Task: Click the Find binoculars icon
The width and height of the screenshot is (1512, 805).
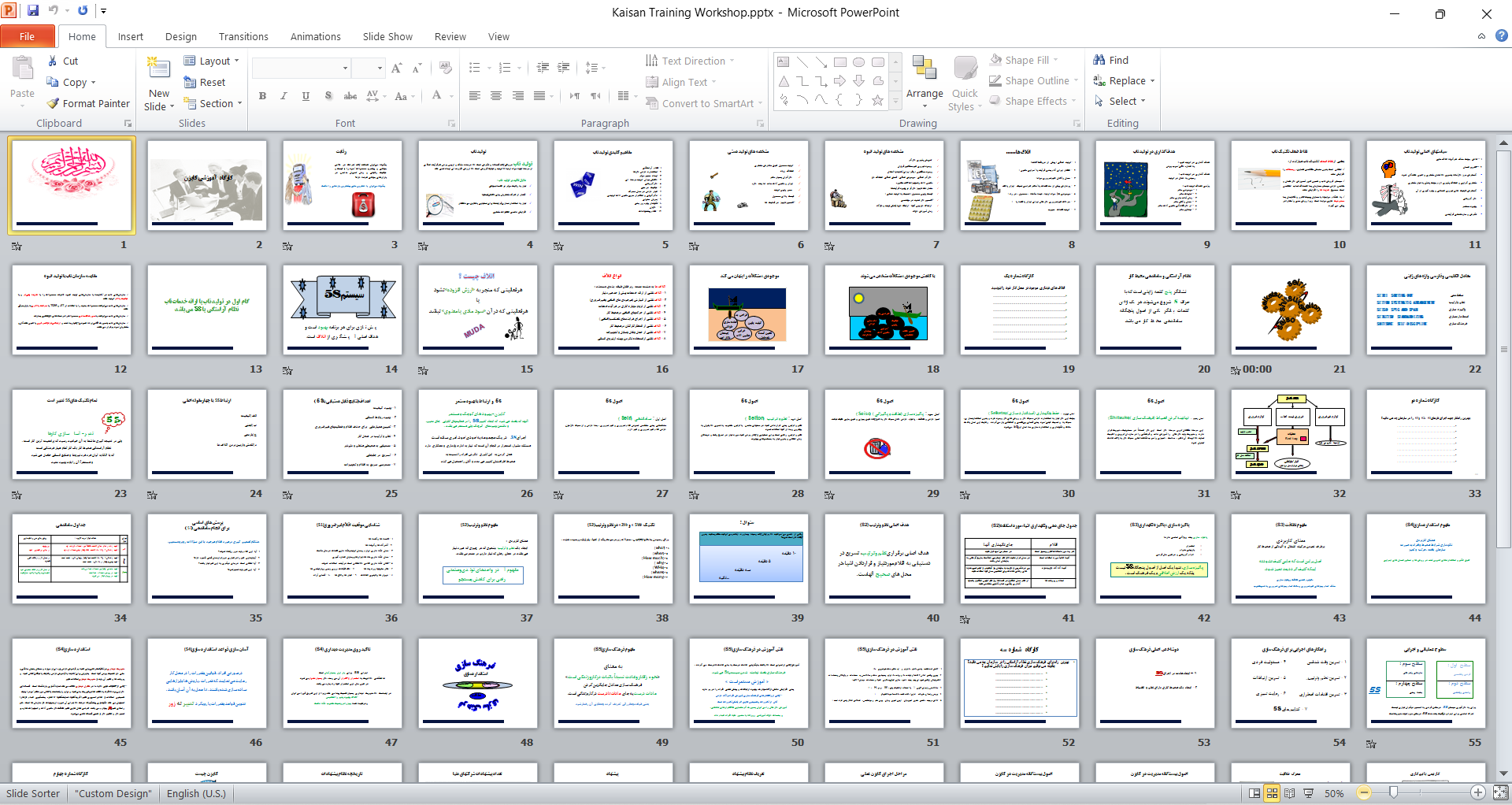Action: (1099, 60)
